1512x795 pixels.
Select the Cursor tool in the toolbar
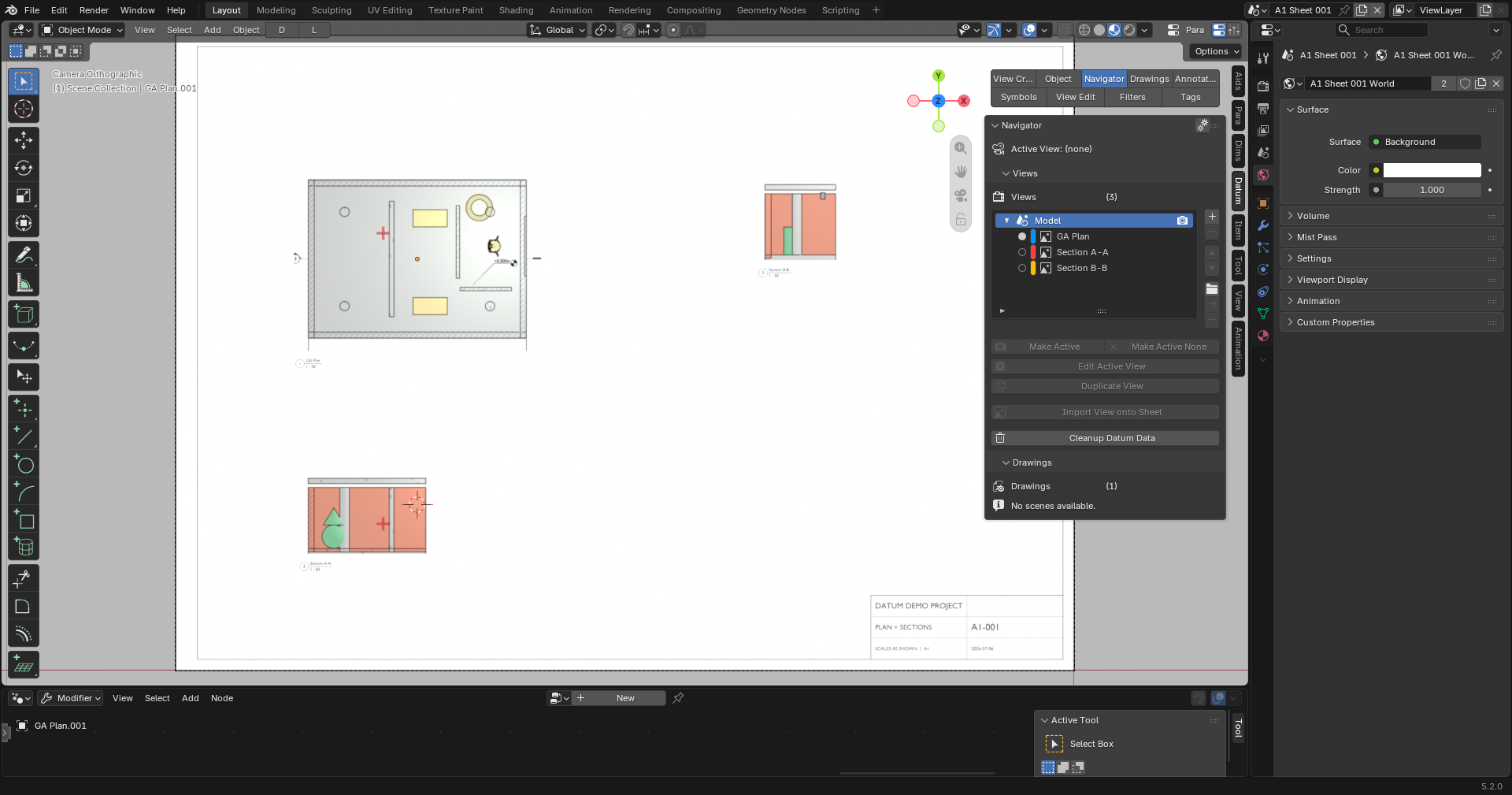click(24, 109)
